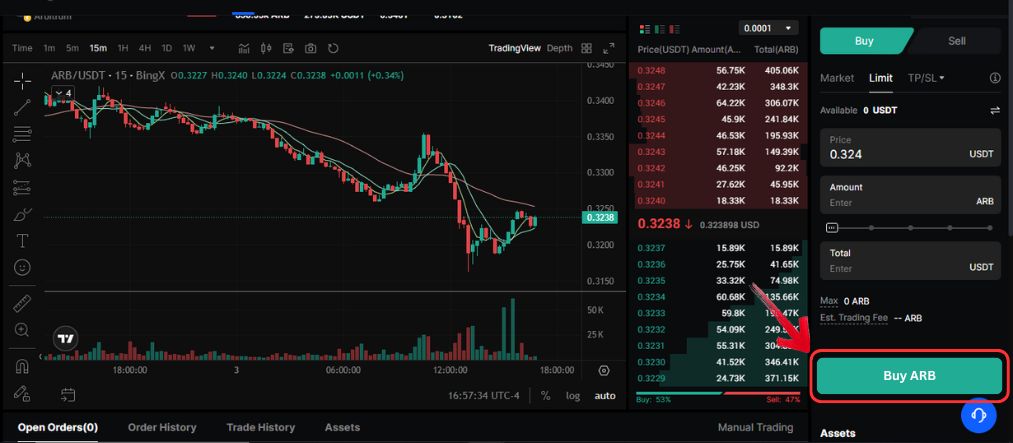Focus the Price input field
The height and width of the screenshot is (443, 1013).
coord(910,148)
